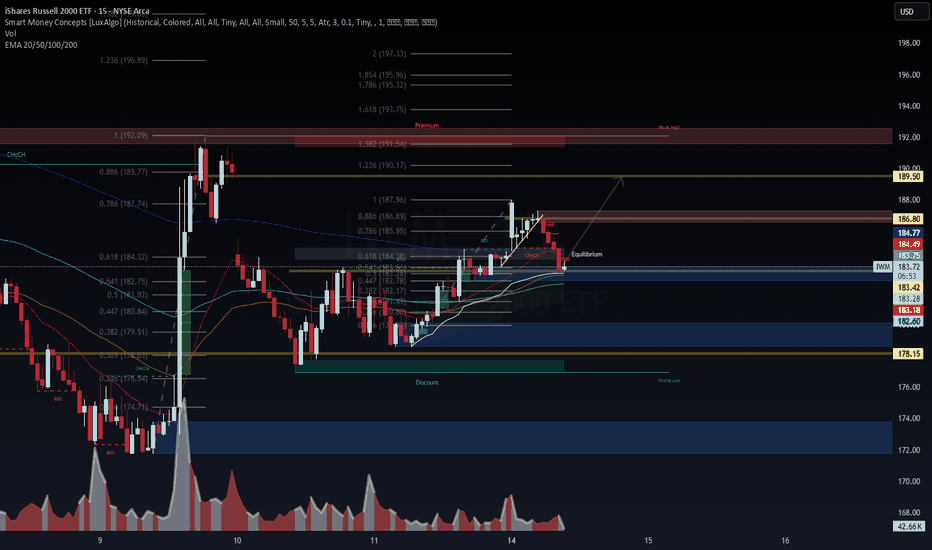Click the Fib label 0.447 (180.84)

(124, 312)
